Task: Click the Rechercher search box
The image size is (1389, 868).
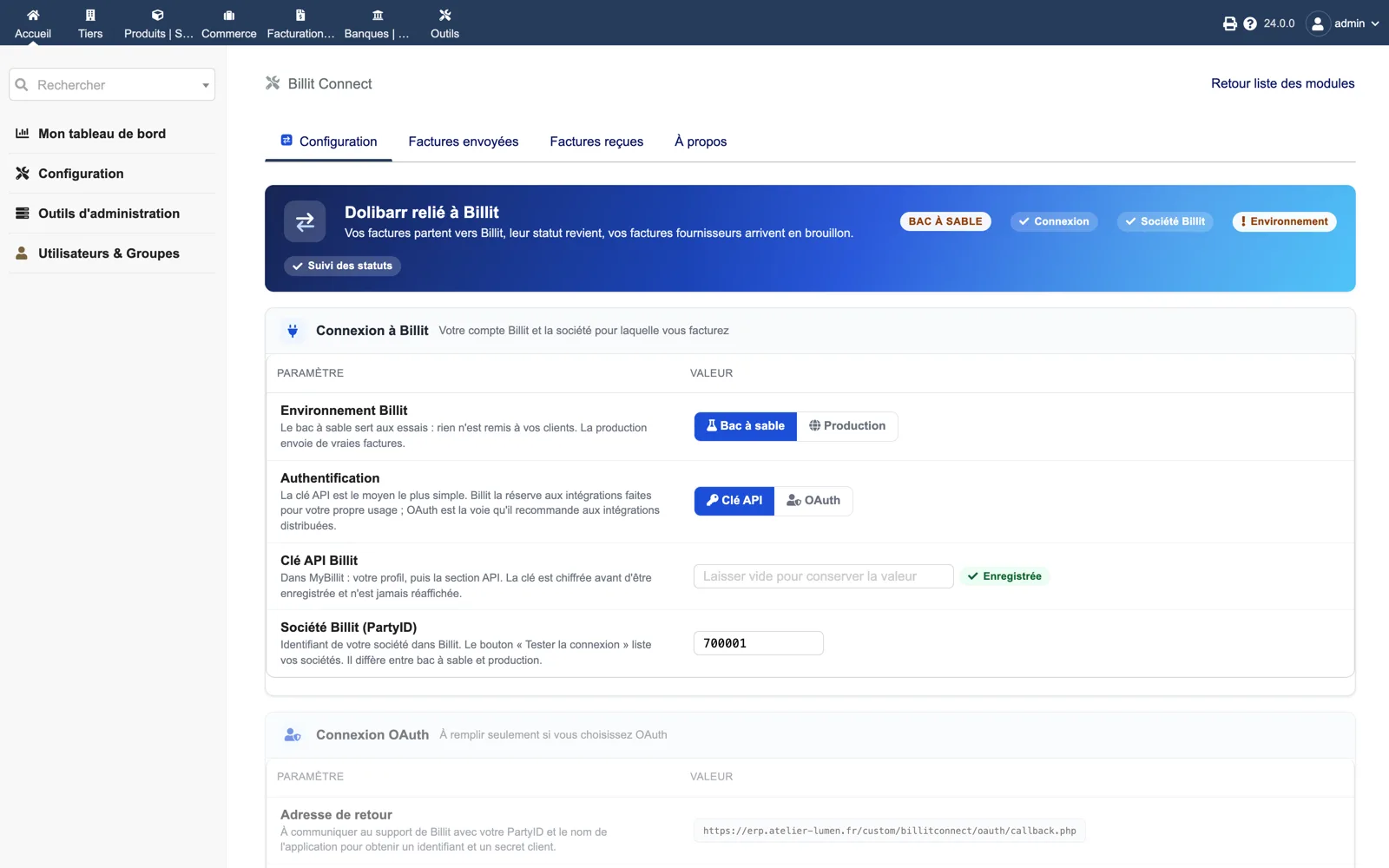Action: pos(112,85)
